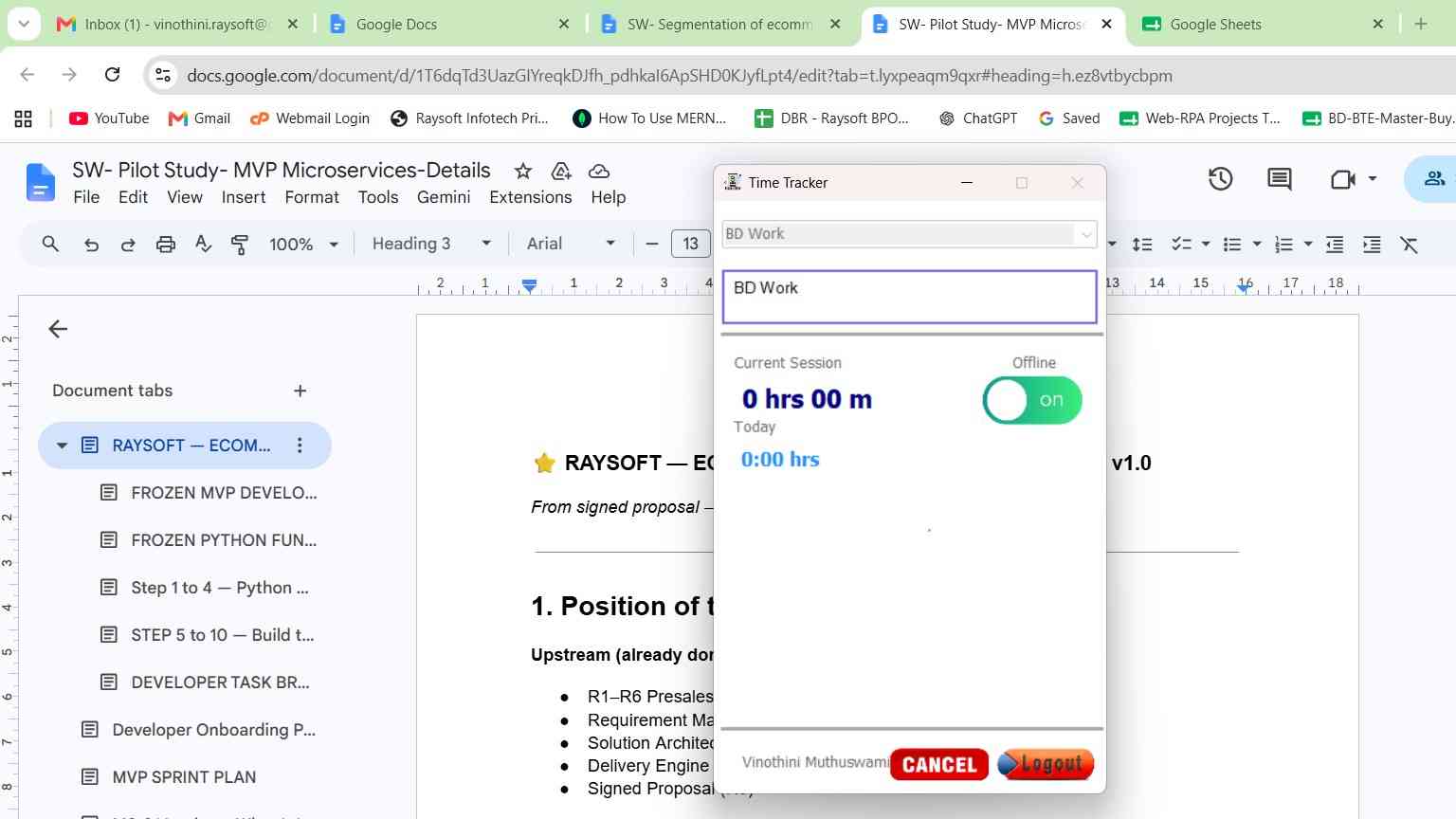The width and height of the screenshot is (1456, 819).
Task: Open the zoom 100% dropdown
Action: click(303, 245)
